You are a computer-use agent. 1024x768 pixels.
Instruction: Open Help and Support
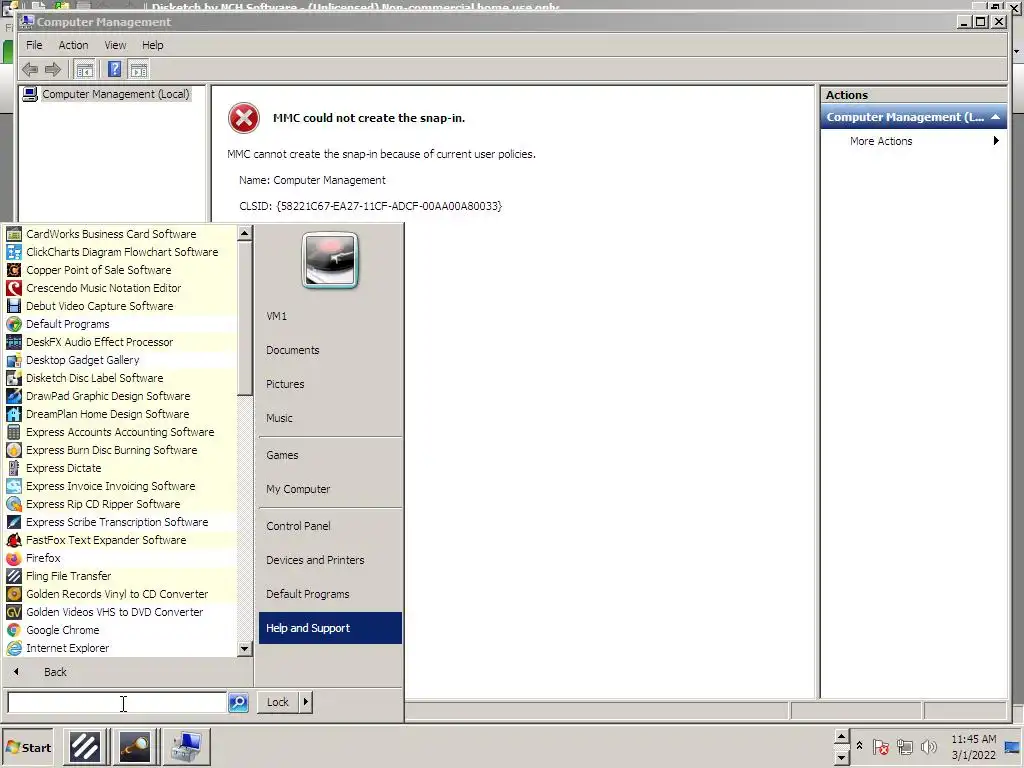[330, 628]
